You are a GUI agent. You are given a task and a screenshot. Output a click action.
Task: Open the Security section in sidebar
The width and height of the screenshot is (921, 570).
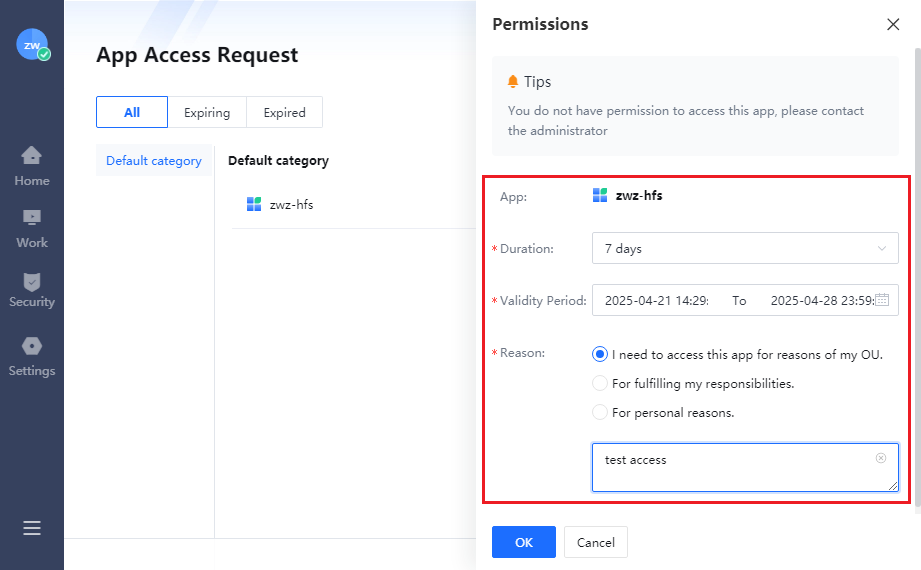(32, 290)
